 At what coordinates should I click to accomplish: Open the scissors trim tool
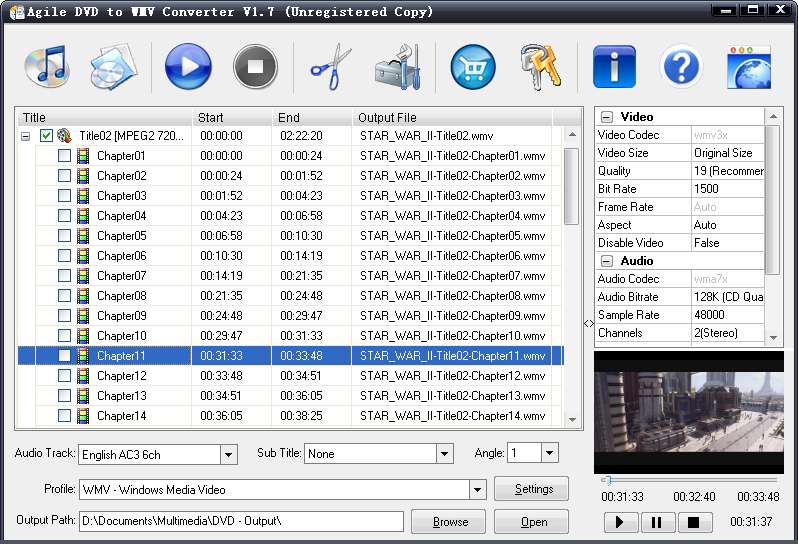pyautogui.click(x=331, y=67)
